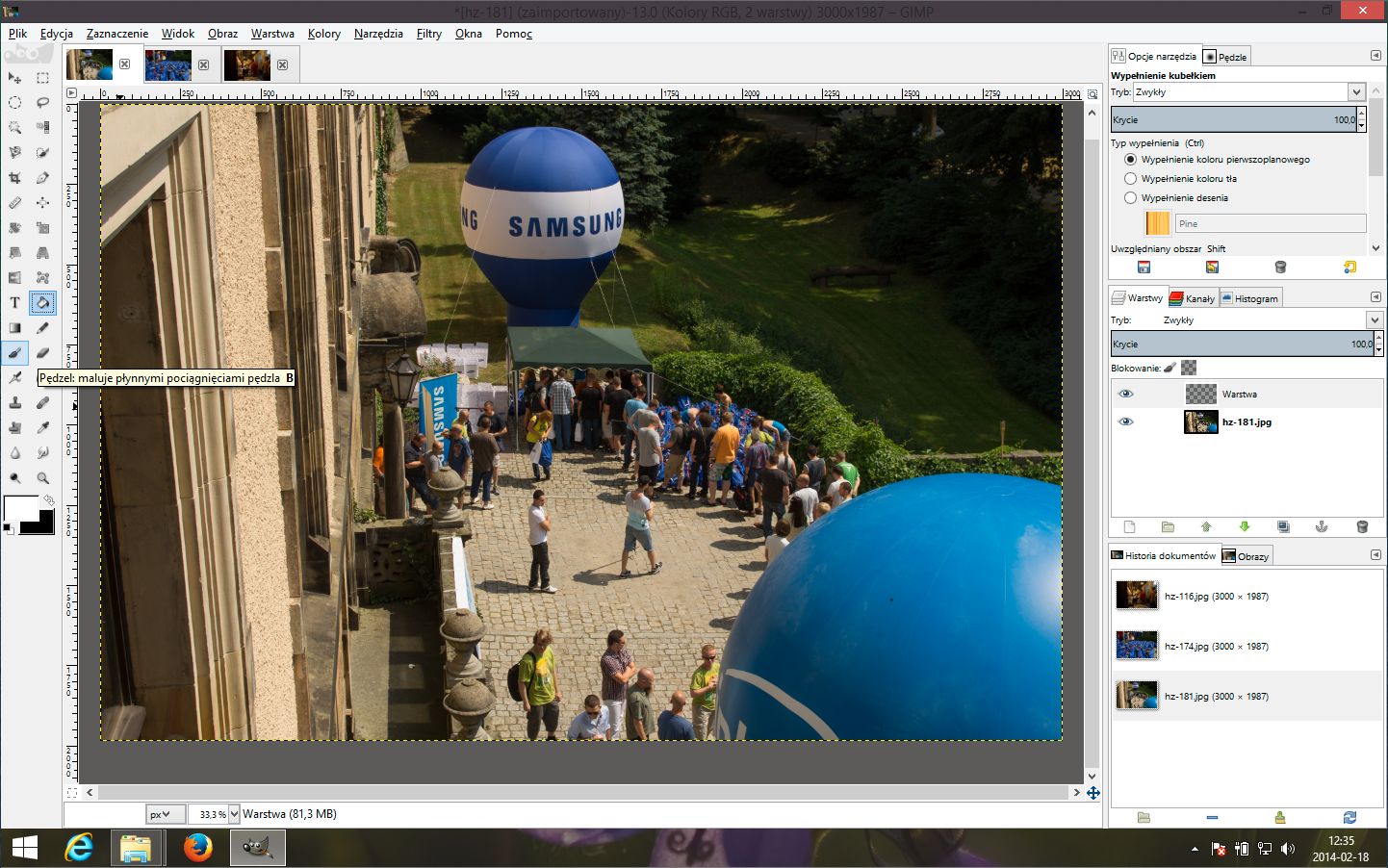
Task: Open layers panel configuration menu arrow
Action: [1375, 297]
